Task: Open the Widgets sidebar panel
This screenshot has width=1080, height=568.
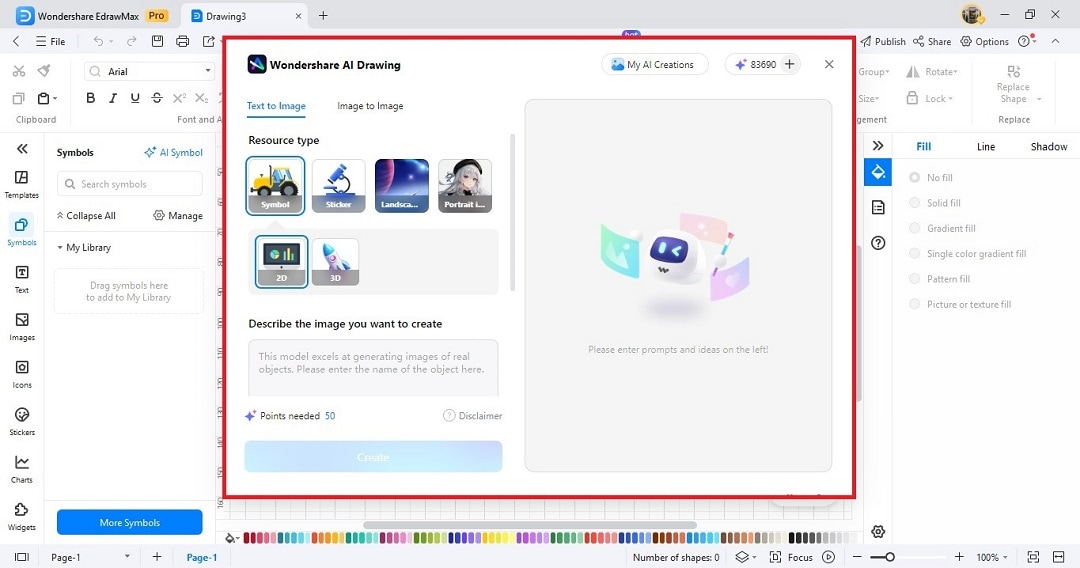Action: (x=21, y=516)
